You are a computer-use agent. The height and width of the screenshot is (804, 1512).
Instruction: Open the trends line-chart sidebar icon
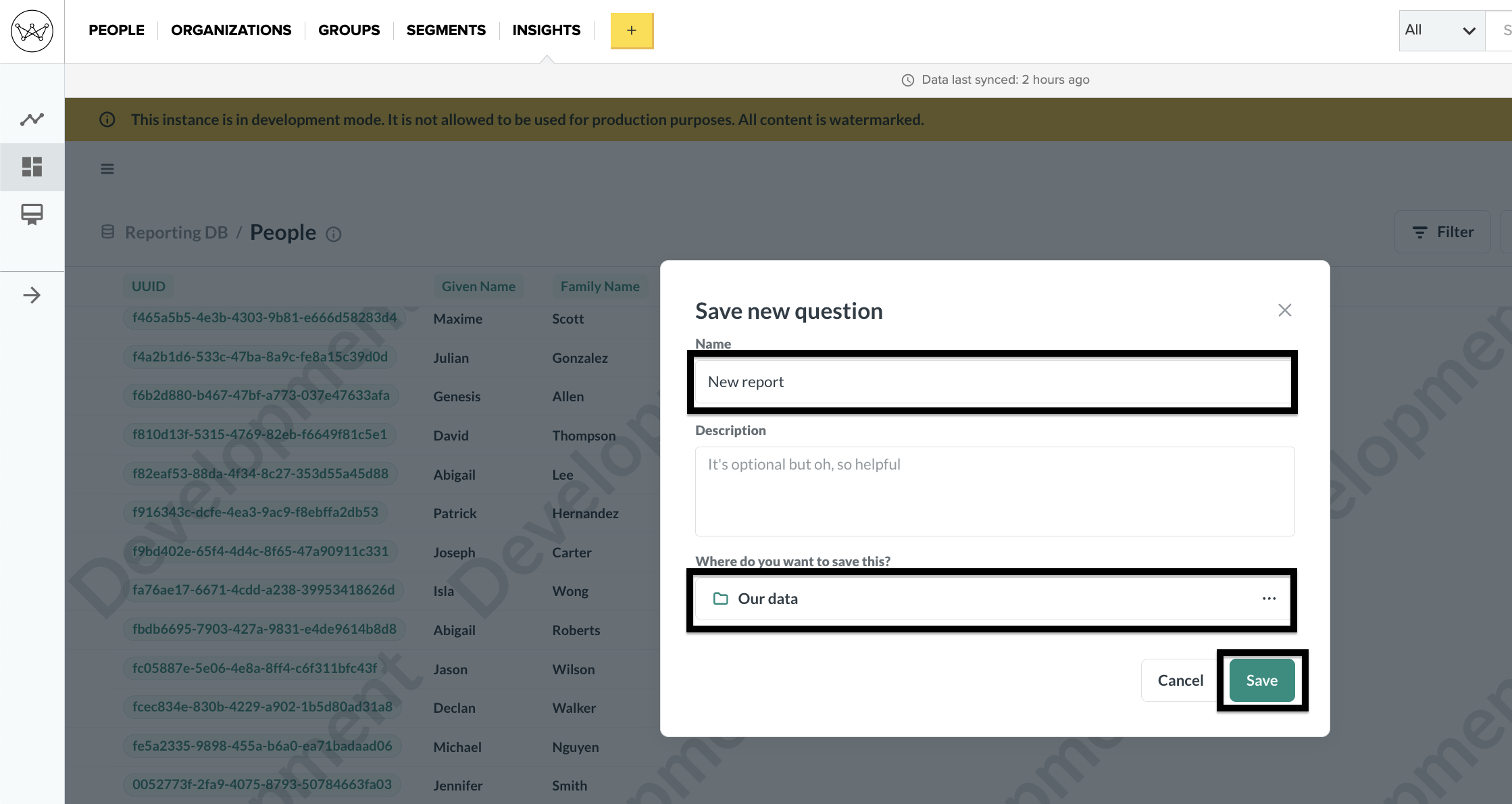pos(32,120)
